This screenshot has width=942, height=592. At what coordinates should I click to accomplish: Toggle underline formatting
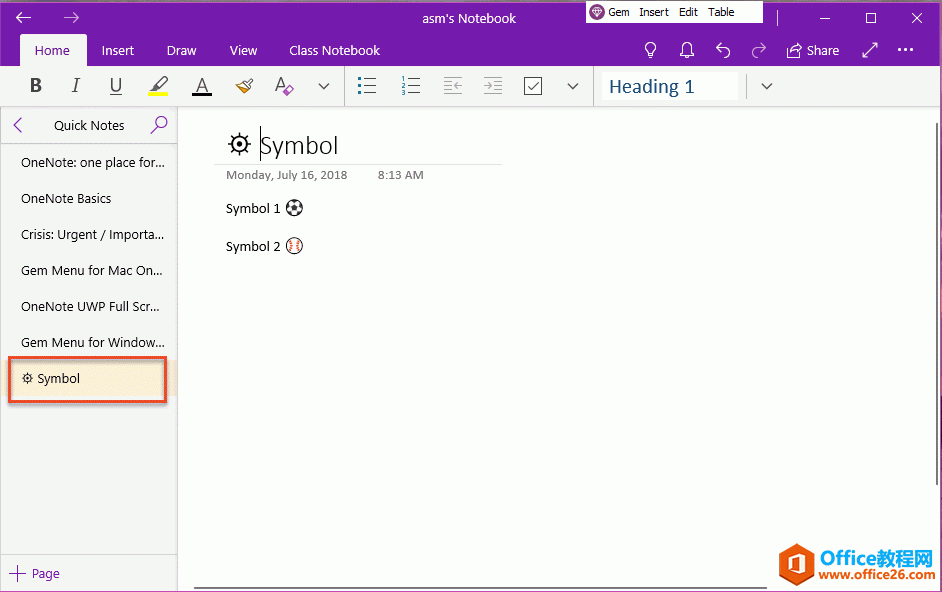click(x=115, y=86)
